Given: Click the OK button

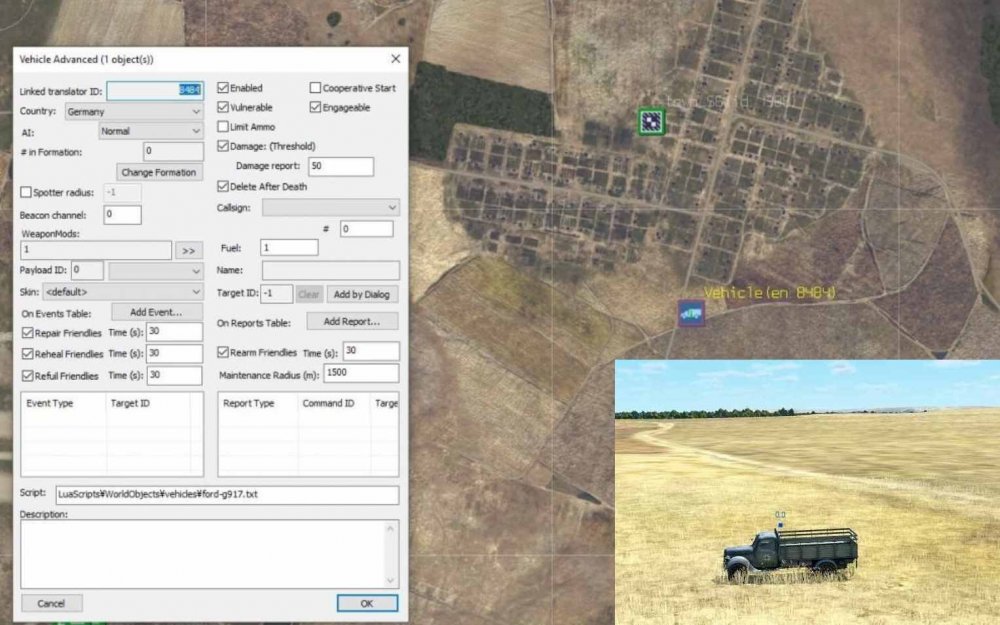Looking at the screenshot, I should pos(367,603).
